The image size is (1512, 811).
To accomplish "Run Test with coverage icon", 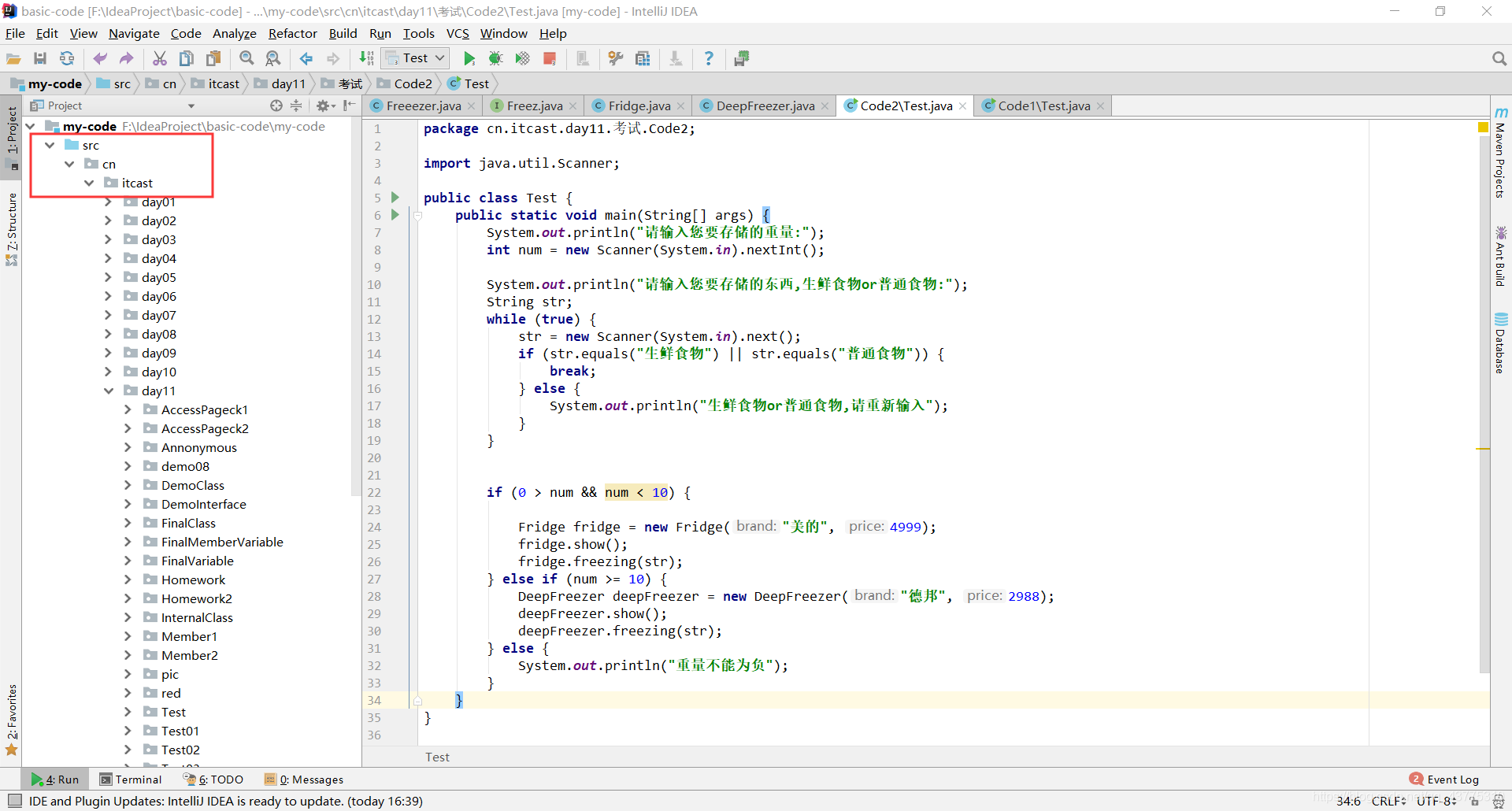I will click(522, 58).
